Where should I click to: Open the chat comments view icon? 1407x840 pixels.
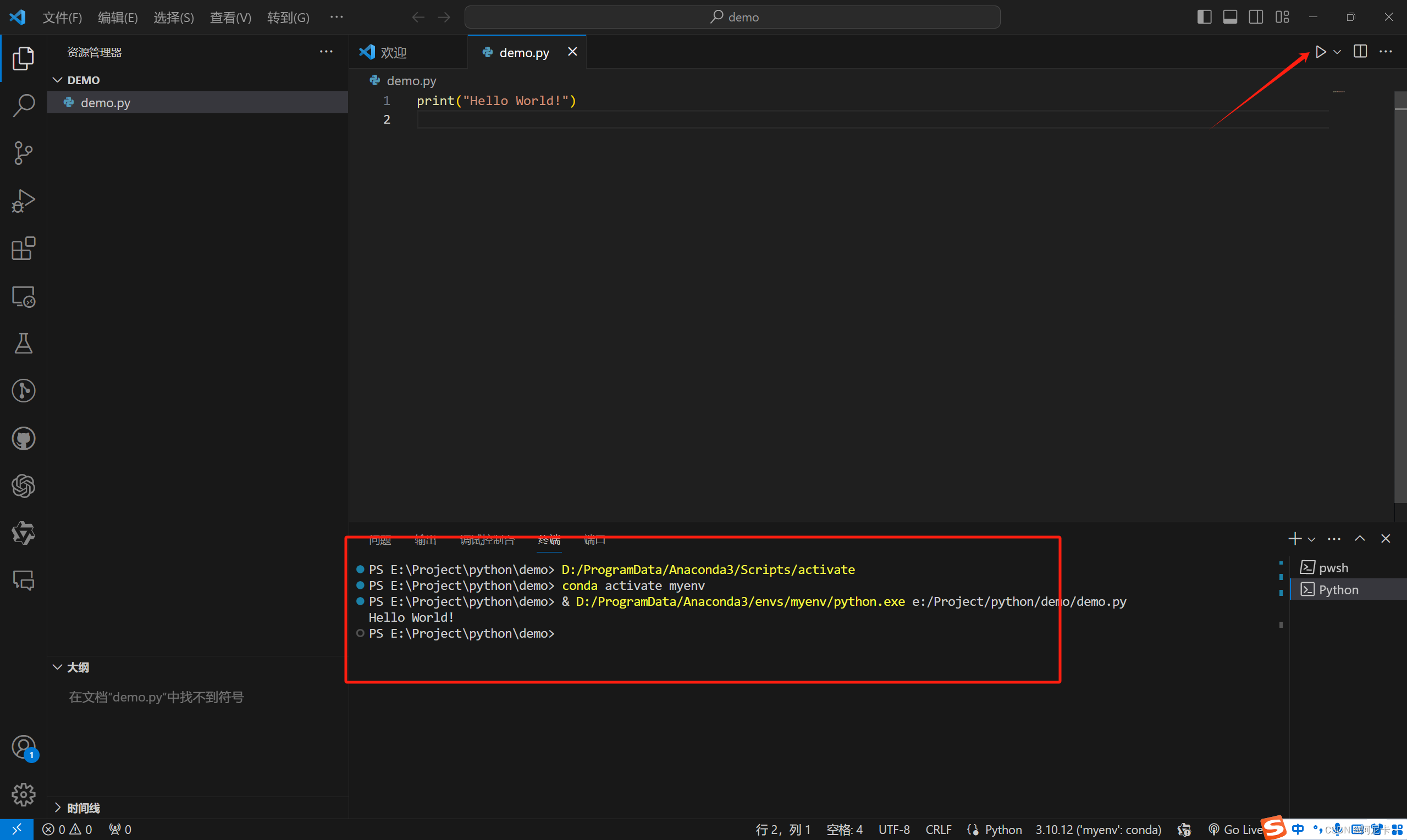[23, 580]
